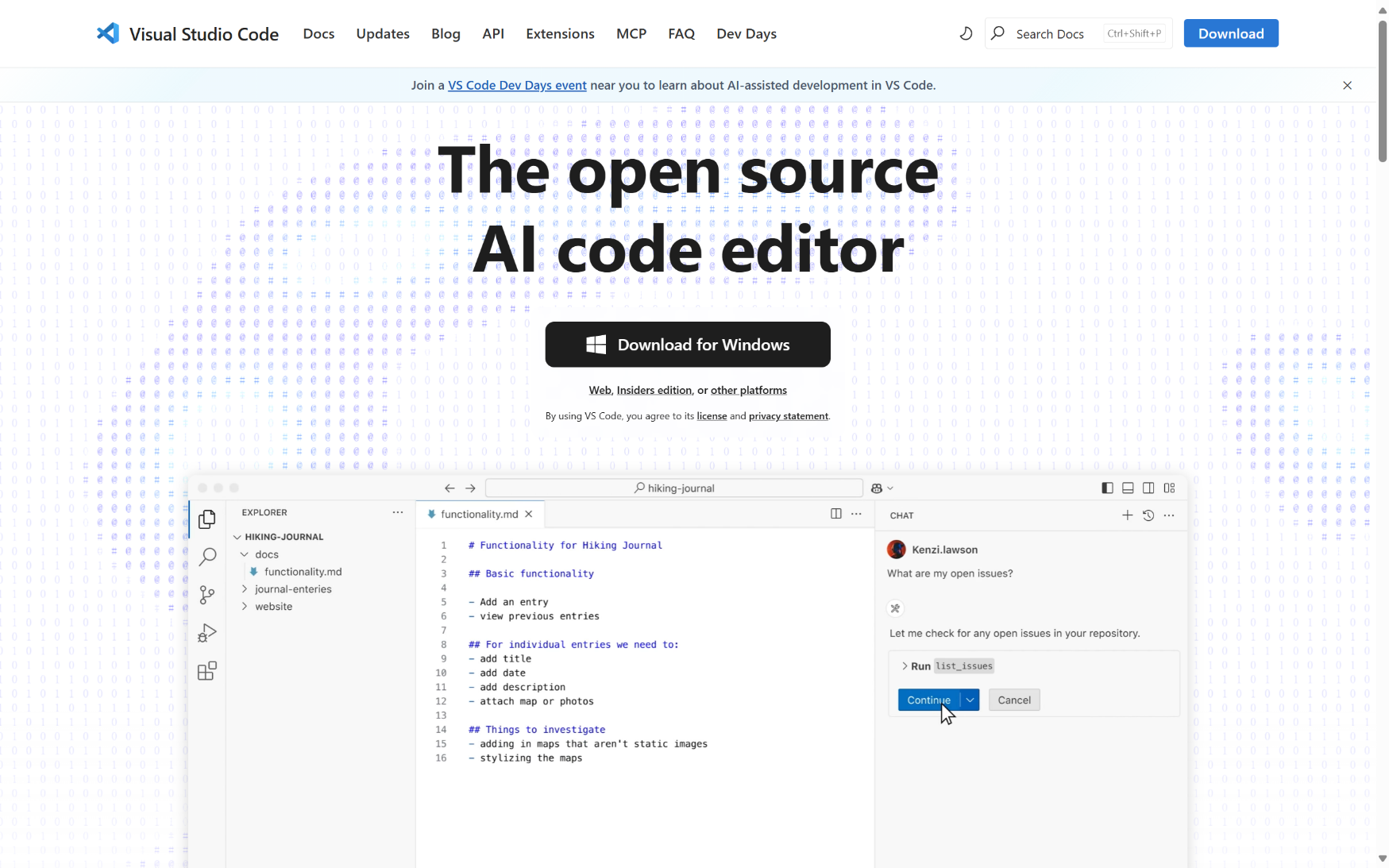Open the Dev Days page
The image size is (1389, 868).
747,33
